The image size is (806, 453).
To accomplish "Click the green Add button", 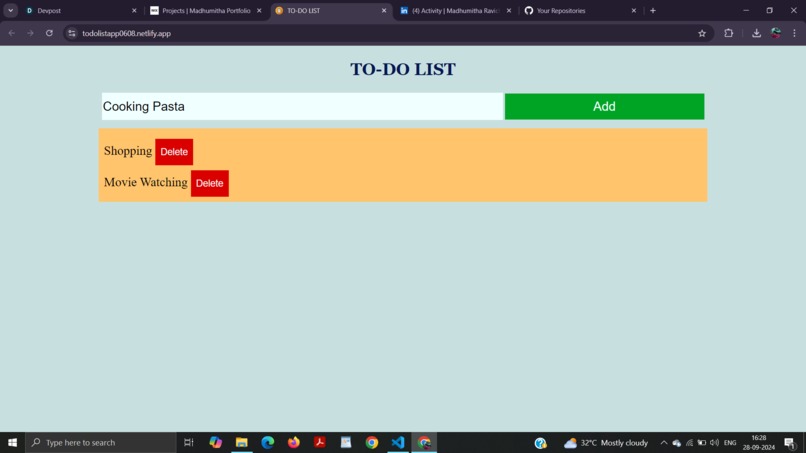I will [604, 106].
